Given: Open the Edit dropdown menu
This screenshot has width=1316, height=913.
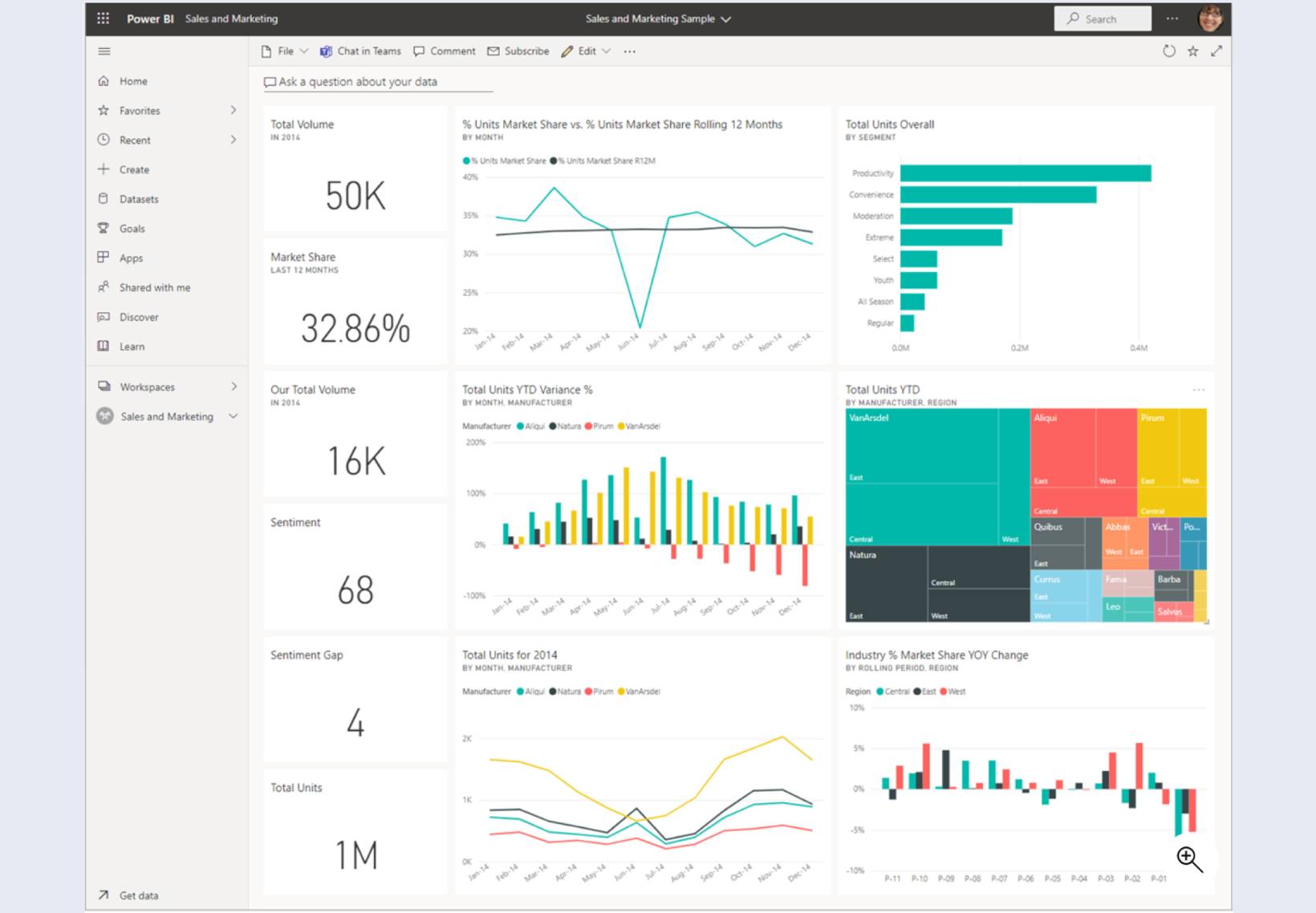Looking at the screenshot, I should click(x=587, y=51).
